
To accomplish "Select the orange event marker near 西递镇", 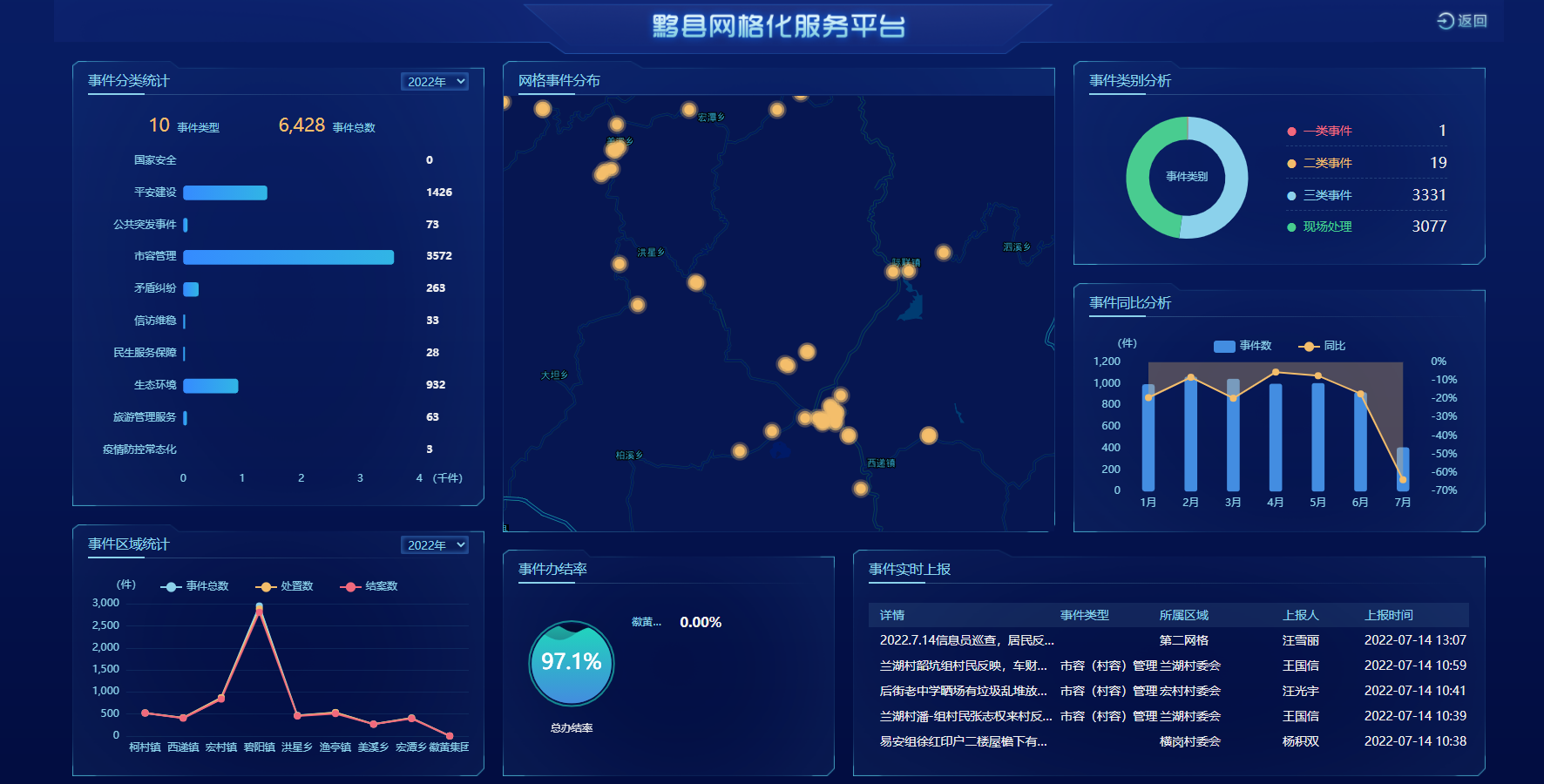I will click(x=860, y=488).
